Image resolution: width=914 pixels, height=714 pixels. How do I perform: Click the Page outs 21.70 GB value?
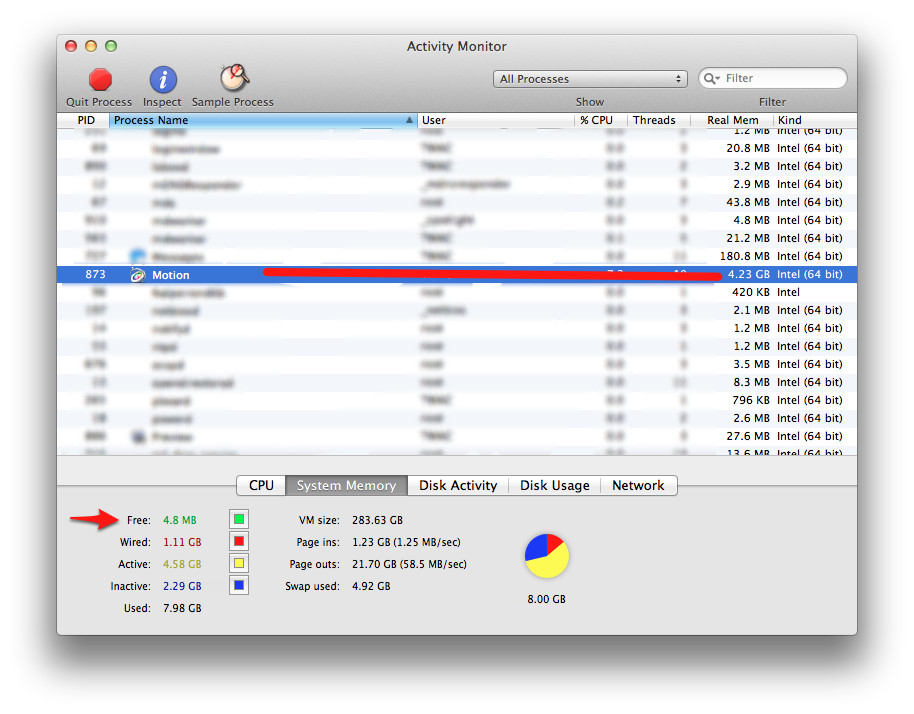pos(409,564)
